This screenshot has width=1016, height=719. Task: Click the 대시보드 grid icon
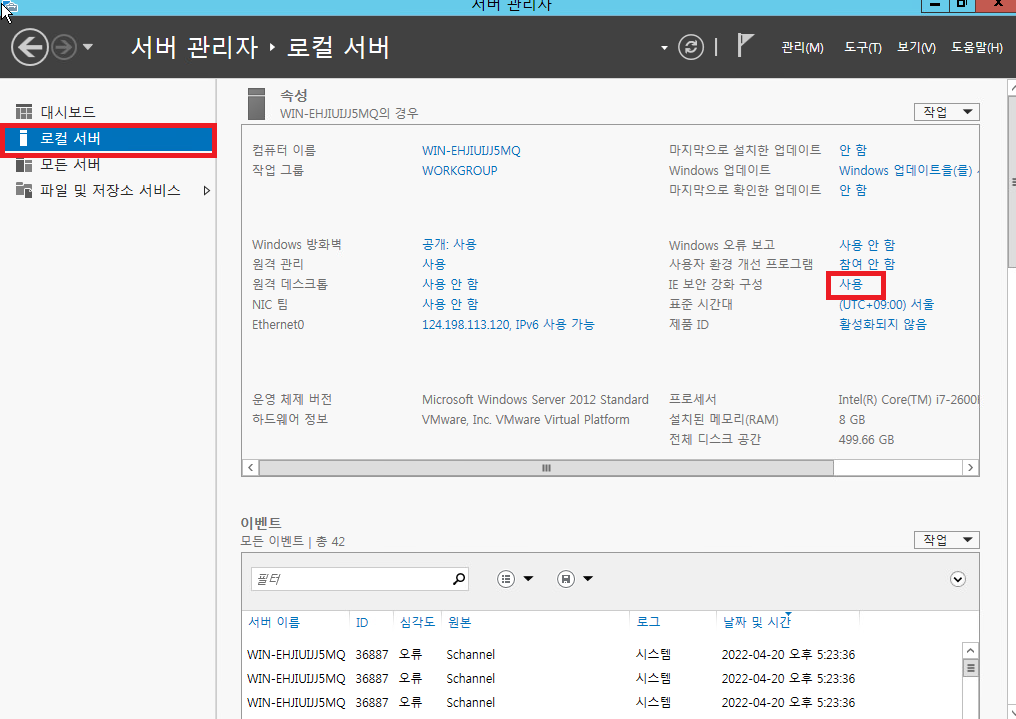pyautogui.click(x=24, y=112)
